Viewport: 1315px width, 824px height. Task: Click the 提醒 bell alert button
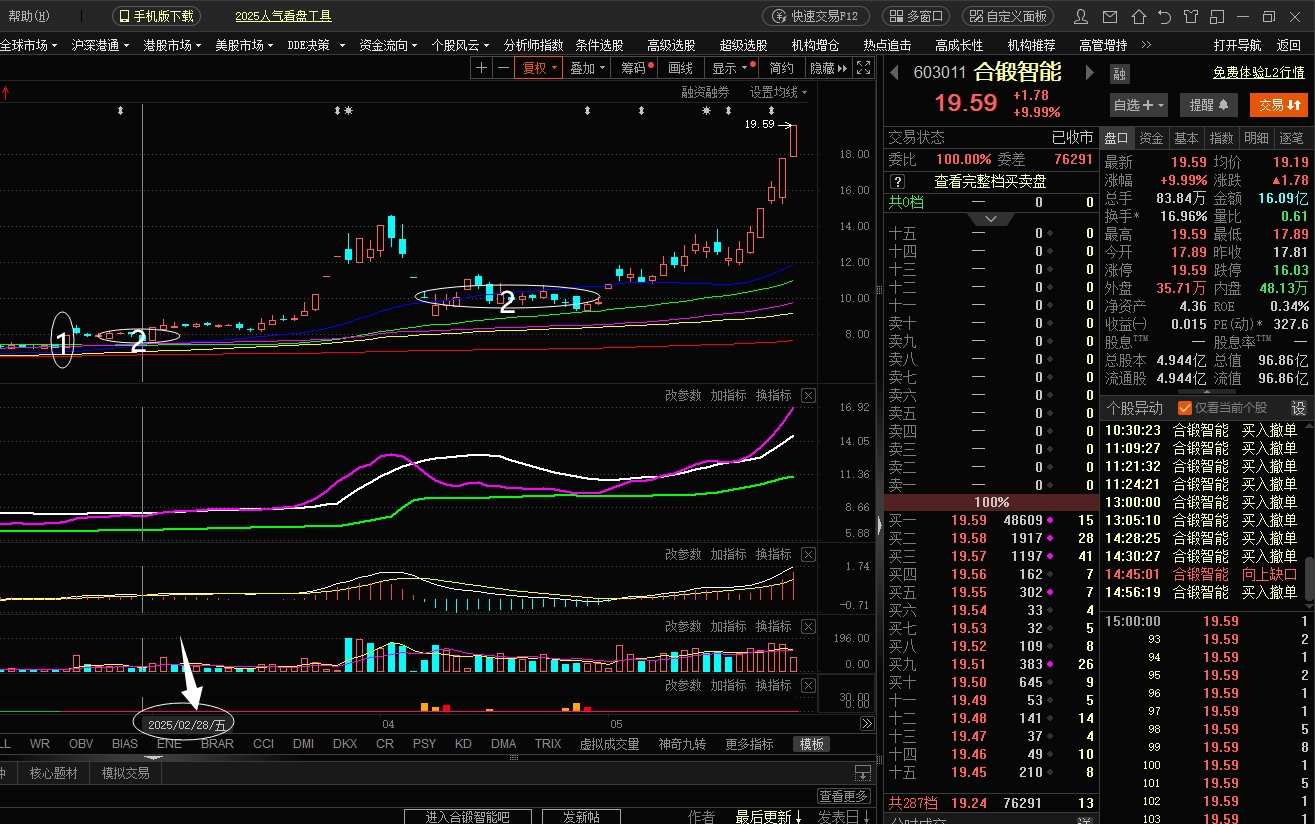tap(1209, 105)
